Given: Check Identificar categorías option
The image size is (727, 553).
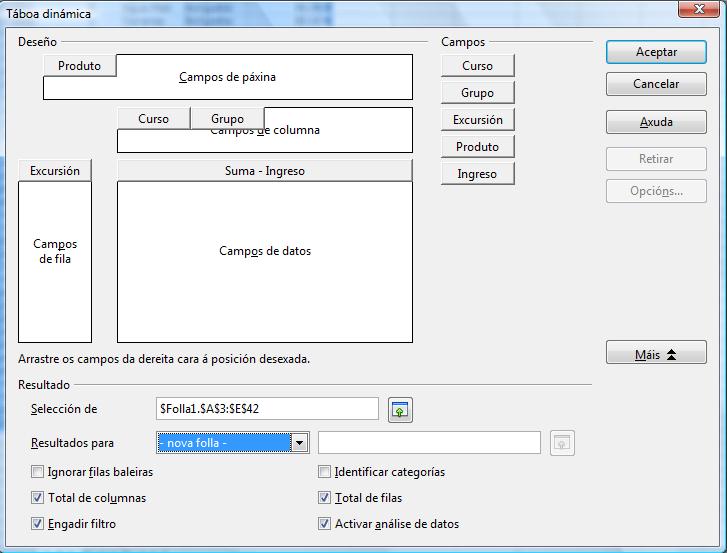Looking at the screenshot, I should (x=324, y=472).
